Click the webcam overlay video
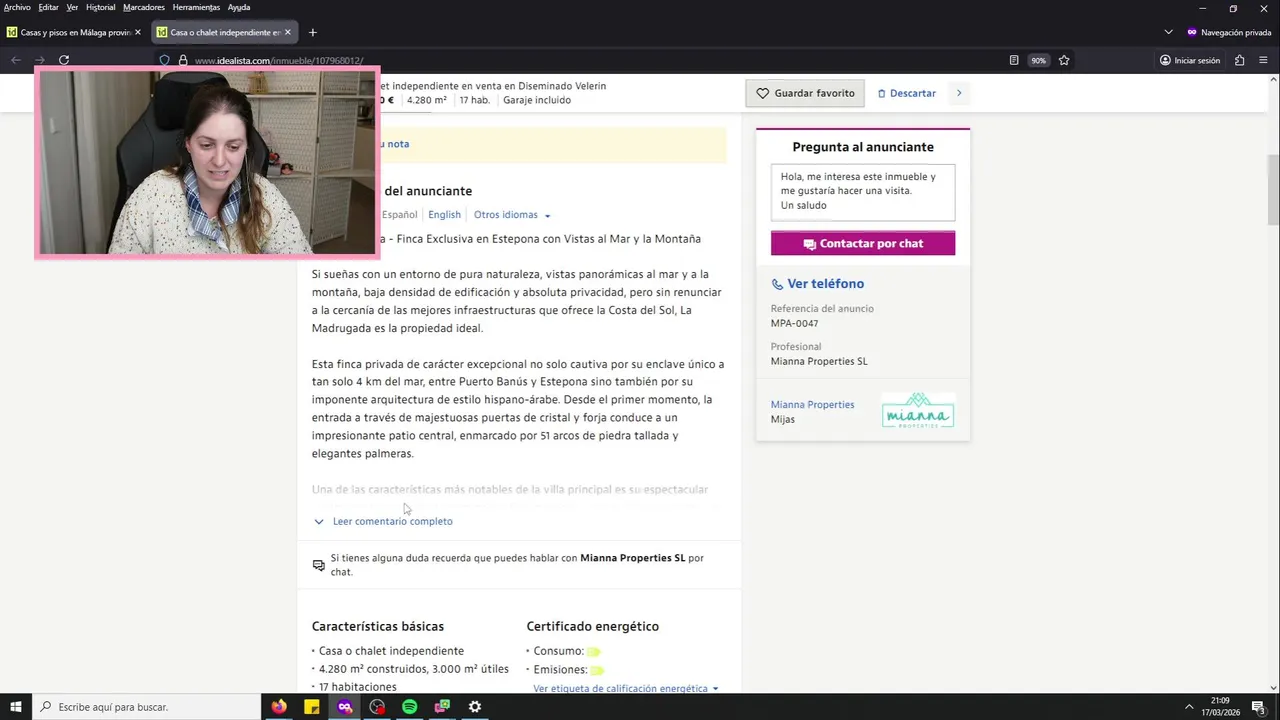This screenshot has width=1280, height=720. tap(207, 163)
